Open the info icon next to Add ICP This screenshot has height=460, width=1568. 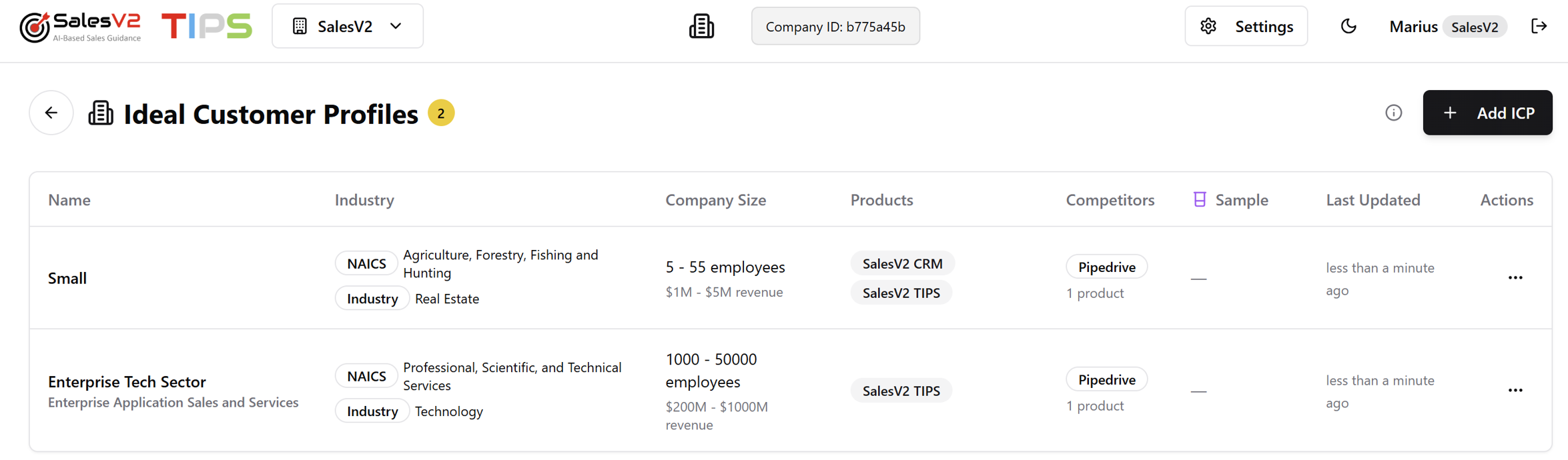tap(1393, 113)
